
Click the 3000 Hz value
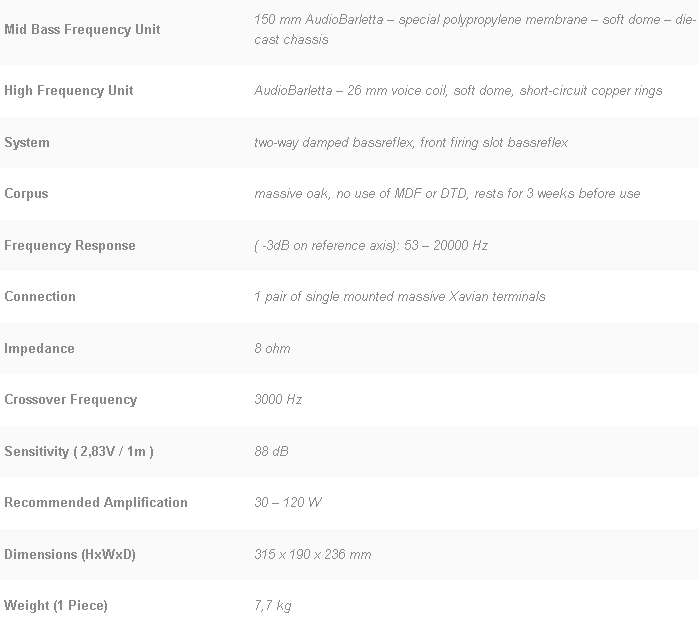pos(278,400)
